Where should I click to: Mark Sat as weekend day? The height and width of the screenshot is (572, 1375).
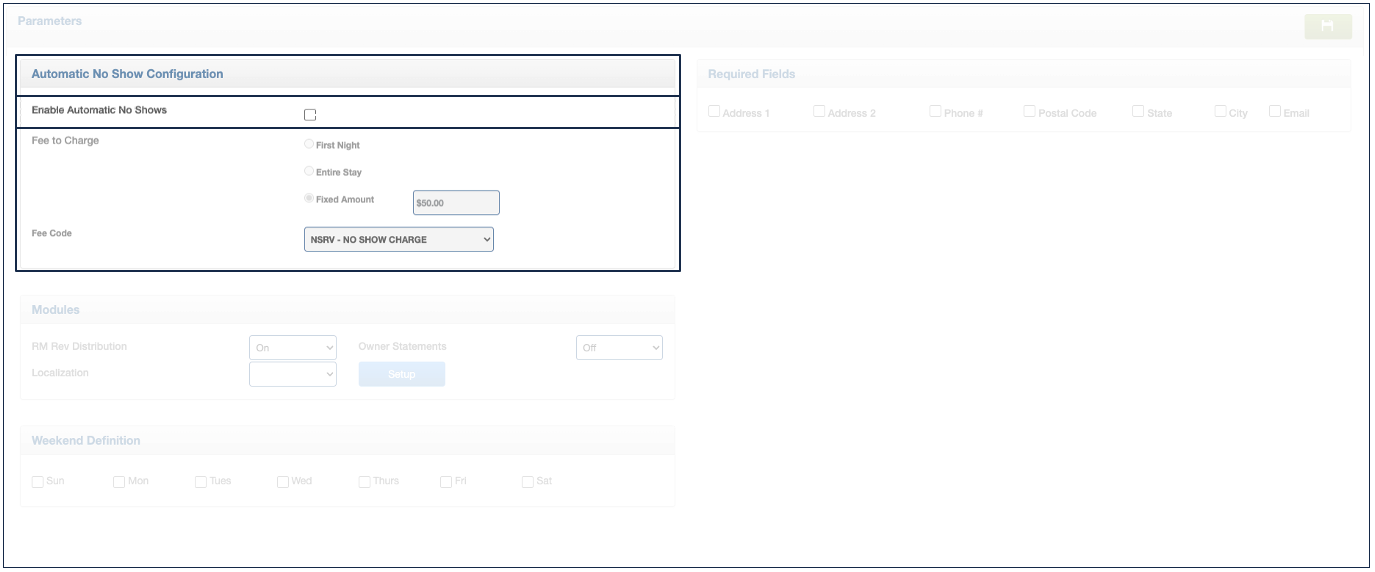pyautogui.click(x=528, y=482)
